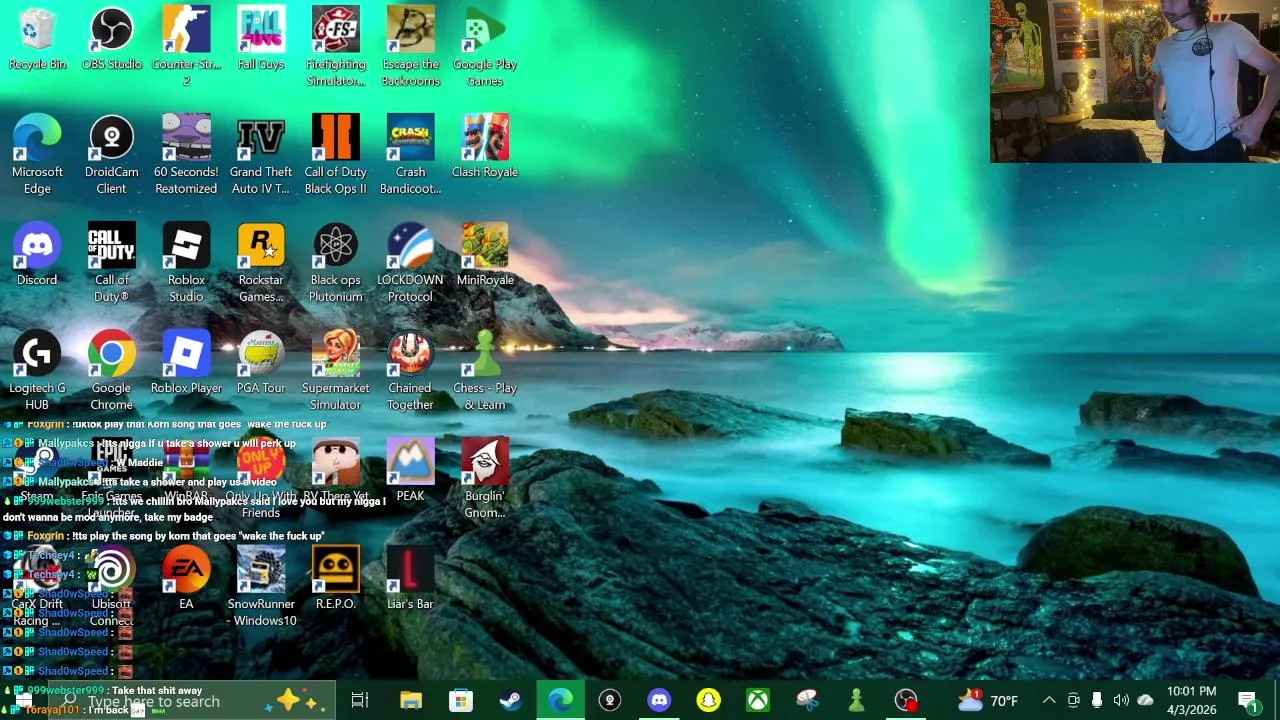Select Call of Duty Black Ops II icon
The width and height of the screenshot is (1280, 720).
[335, 155]
